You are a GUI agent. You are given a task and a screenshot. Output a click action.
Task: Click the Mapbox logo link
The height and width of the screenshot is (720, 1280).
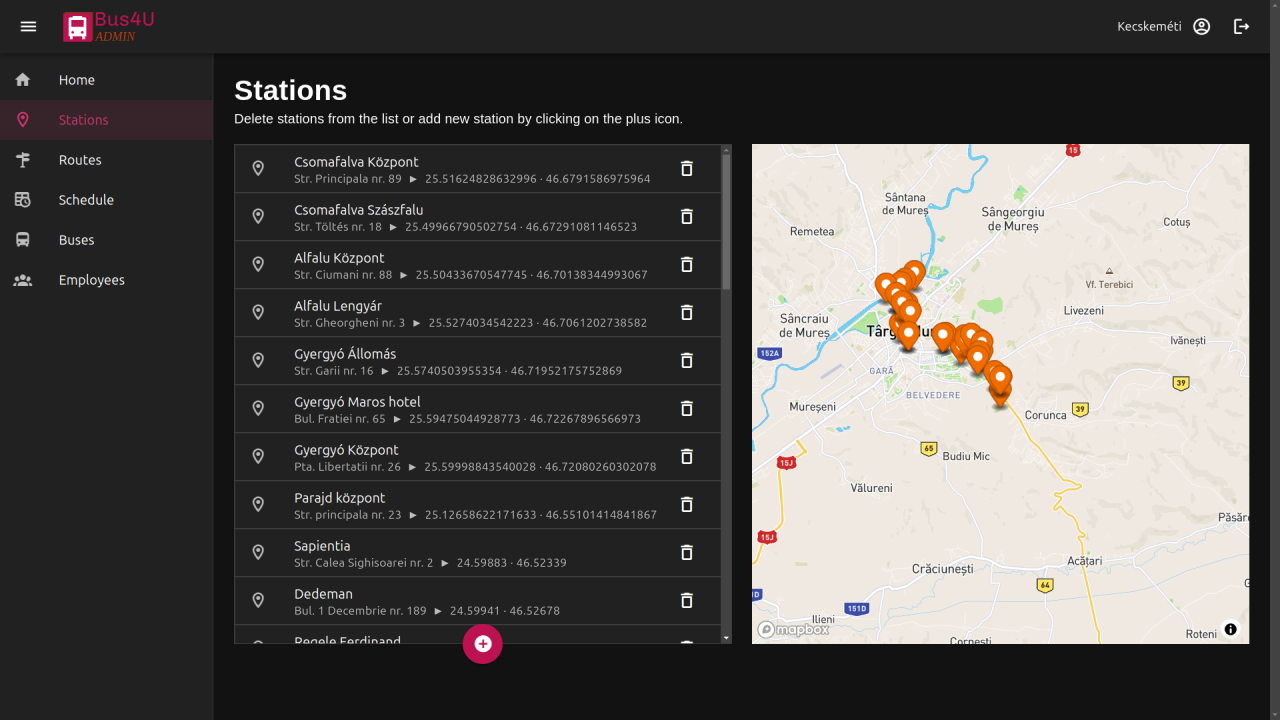[x=794, y=629]
